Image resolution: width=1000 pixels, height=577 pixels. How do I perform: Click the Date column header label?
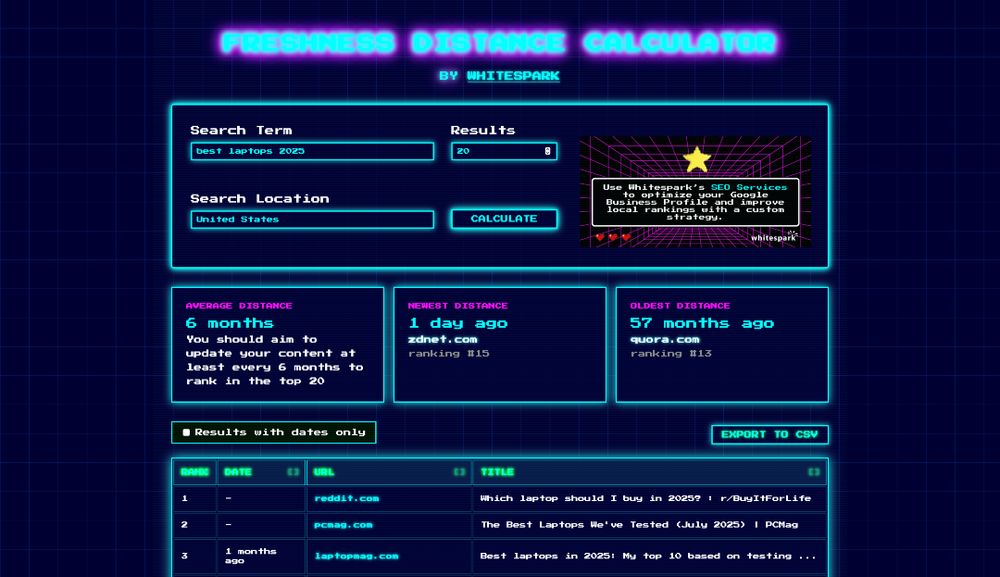pos(238,472)
